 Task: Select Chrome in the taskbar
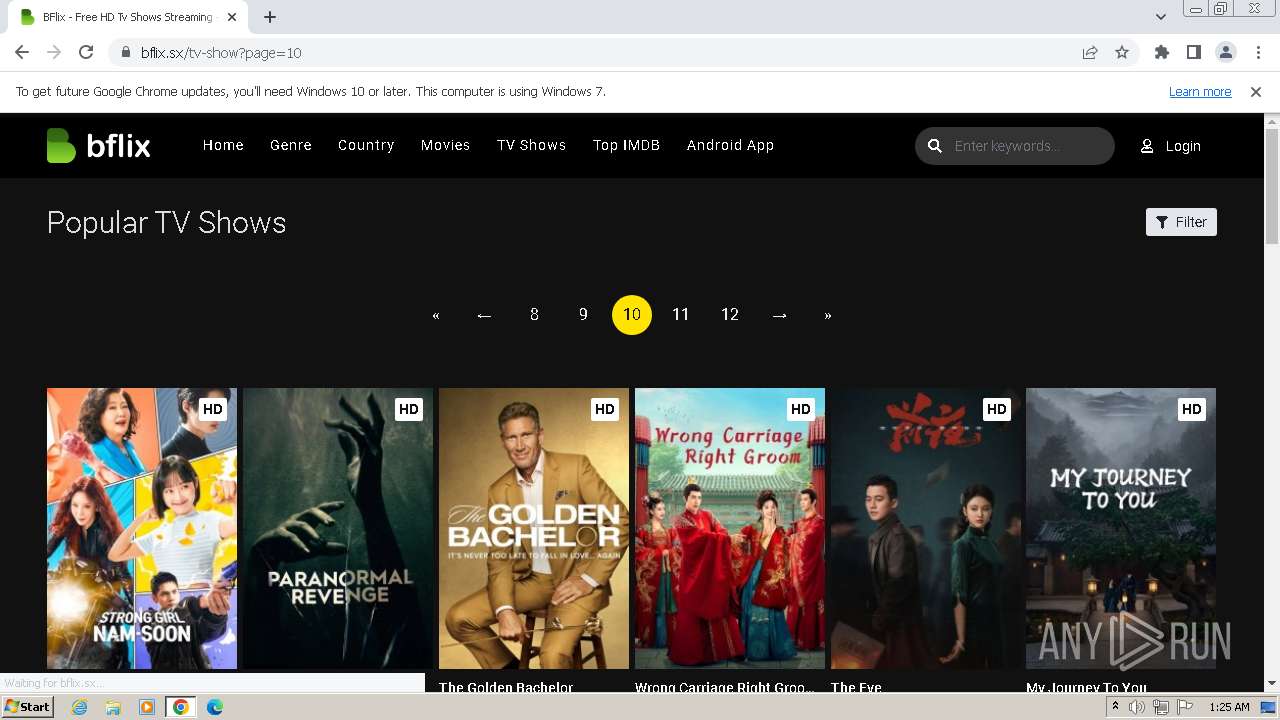pos(181,707)
